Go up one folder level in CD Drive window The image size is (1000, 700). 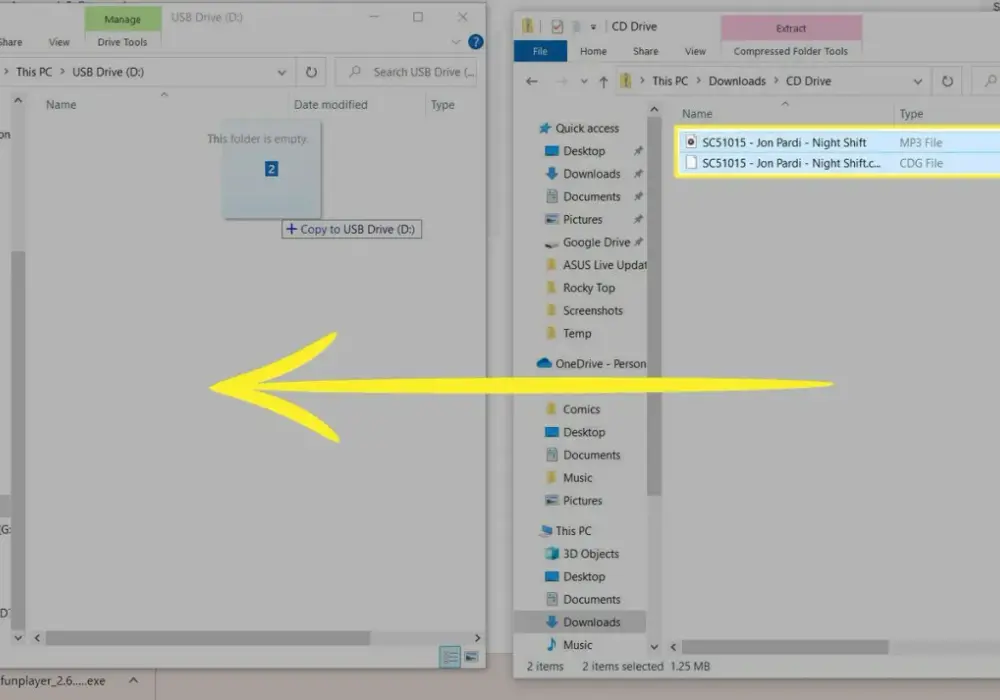603,82
